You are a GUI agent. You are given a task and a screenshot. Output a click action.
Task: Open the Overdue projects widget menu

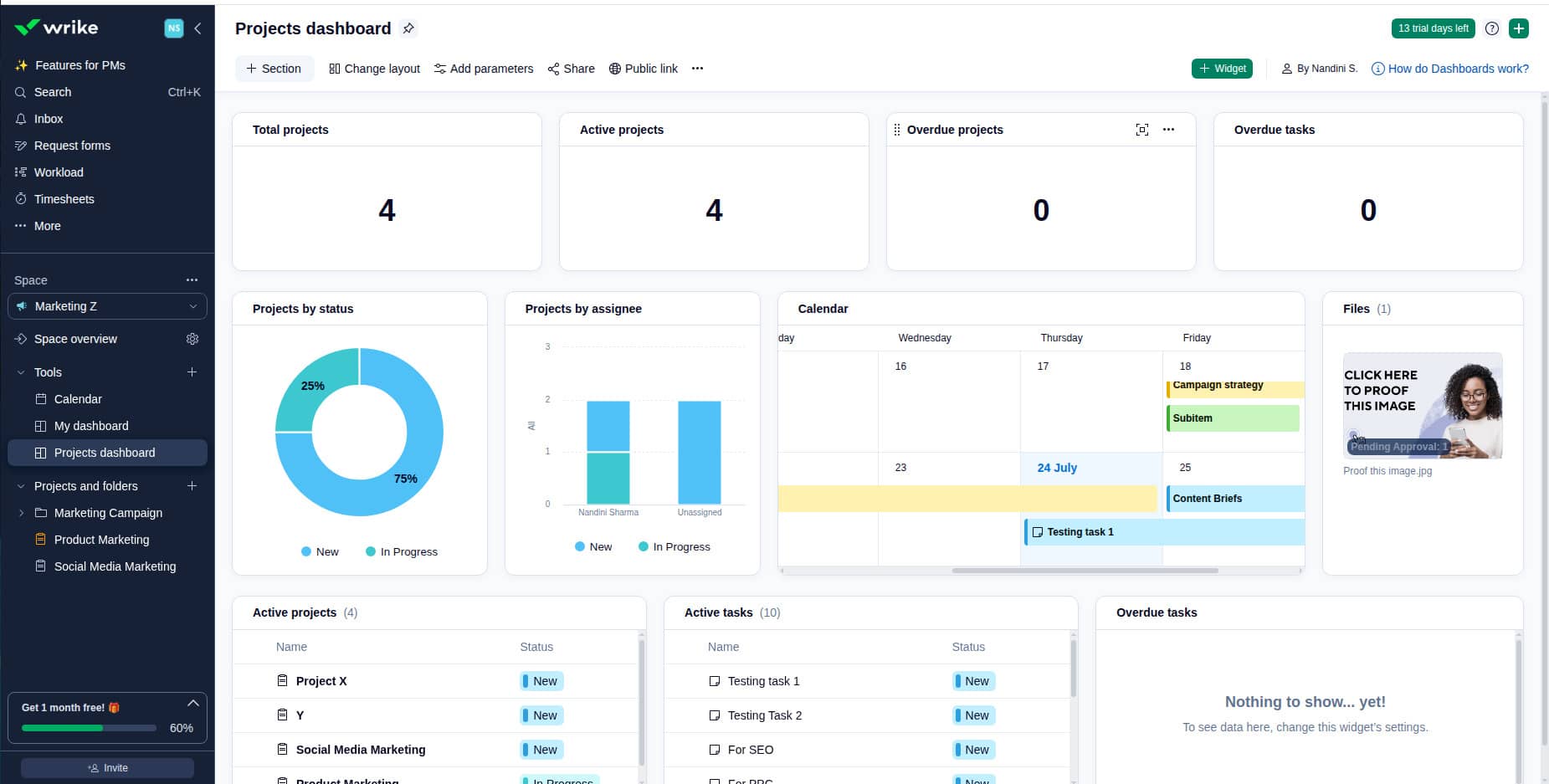tap(1169, 130)
